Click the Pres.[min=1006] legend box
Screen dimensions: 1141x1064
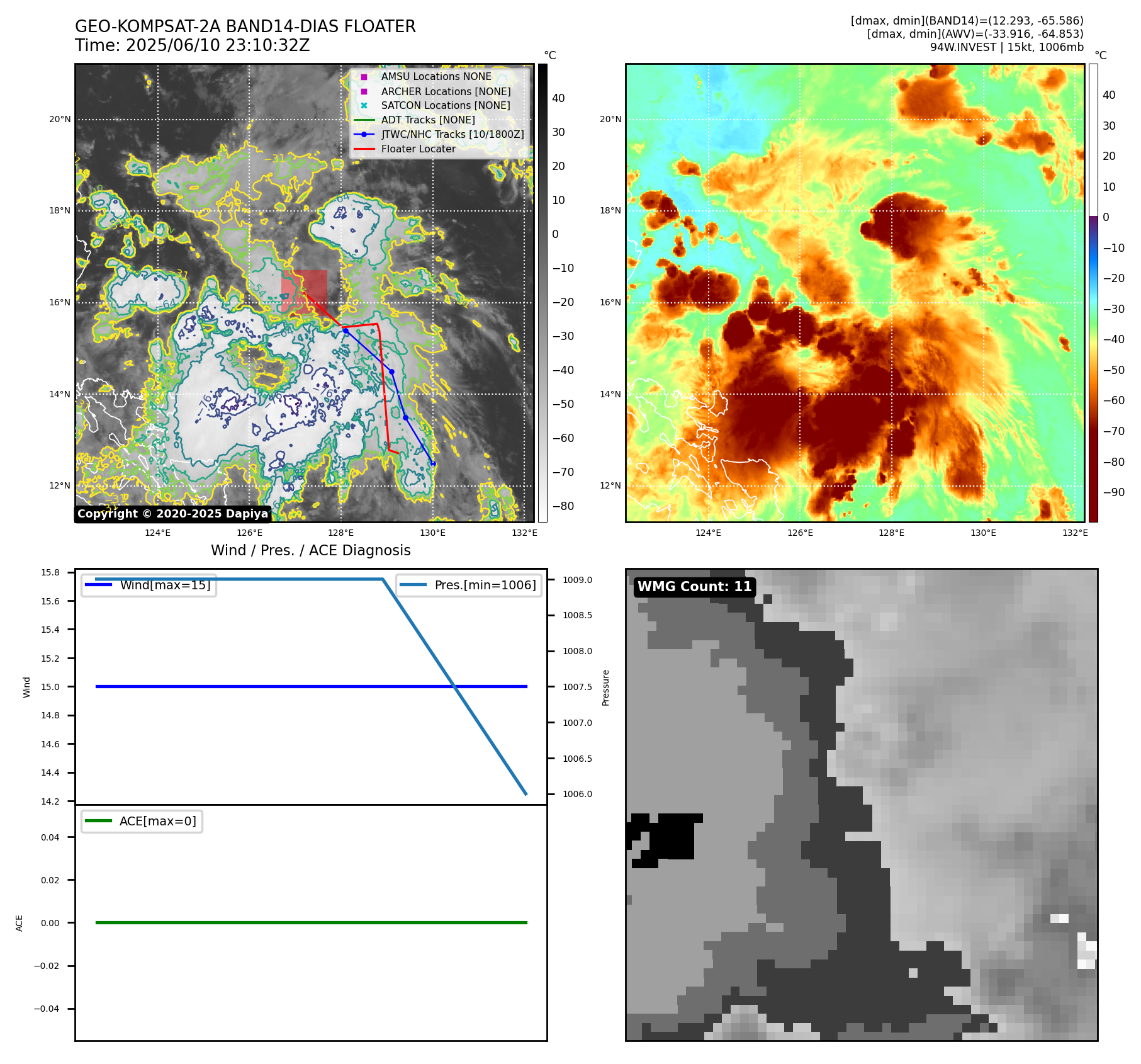pos(469,585)
